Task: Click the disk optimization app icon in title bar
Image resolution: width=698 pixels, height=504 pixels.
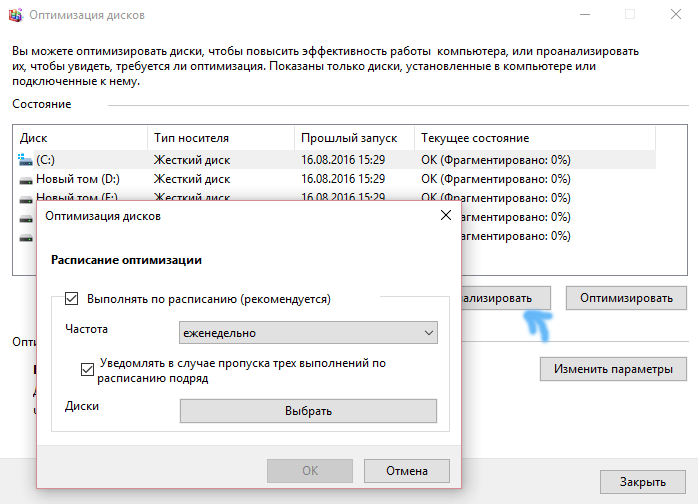Action: [x=15, y=15]
